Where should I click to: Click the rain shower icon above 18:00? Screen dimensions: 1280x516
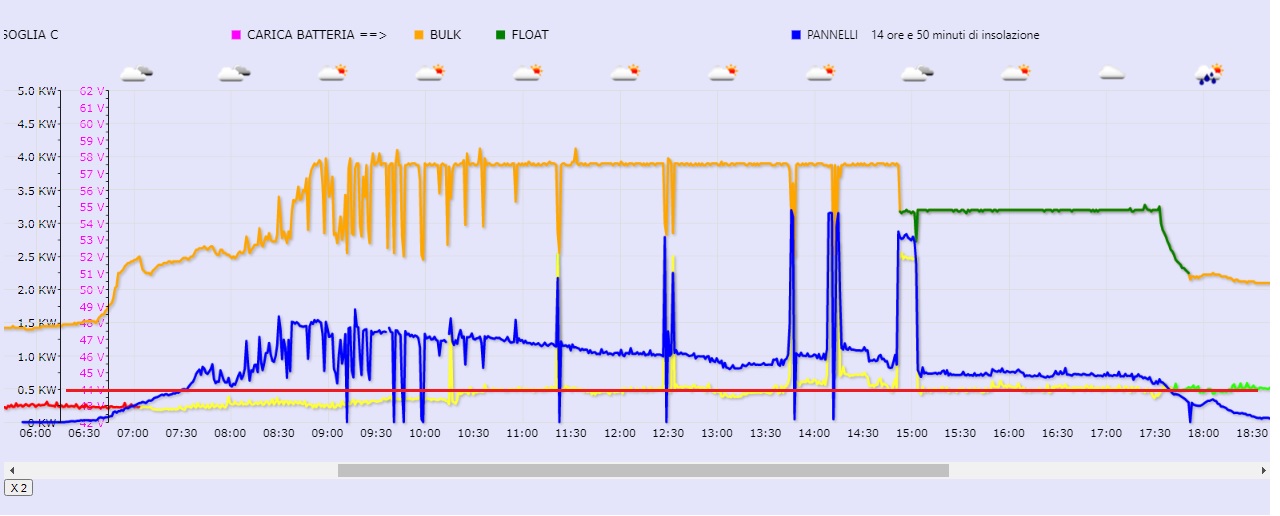point(1209,74)
